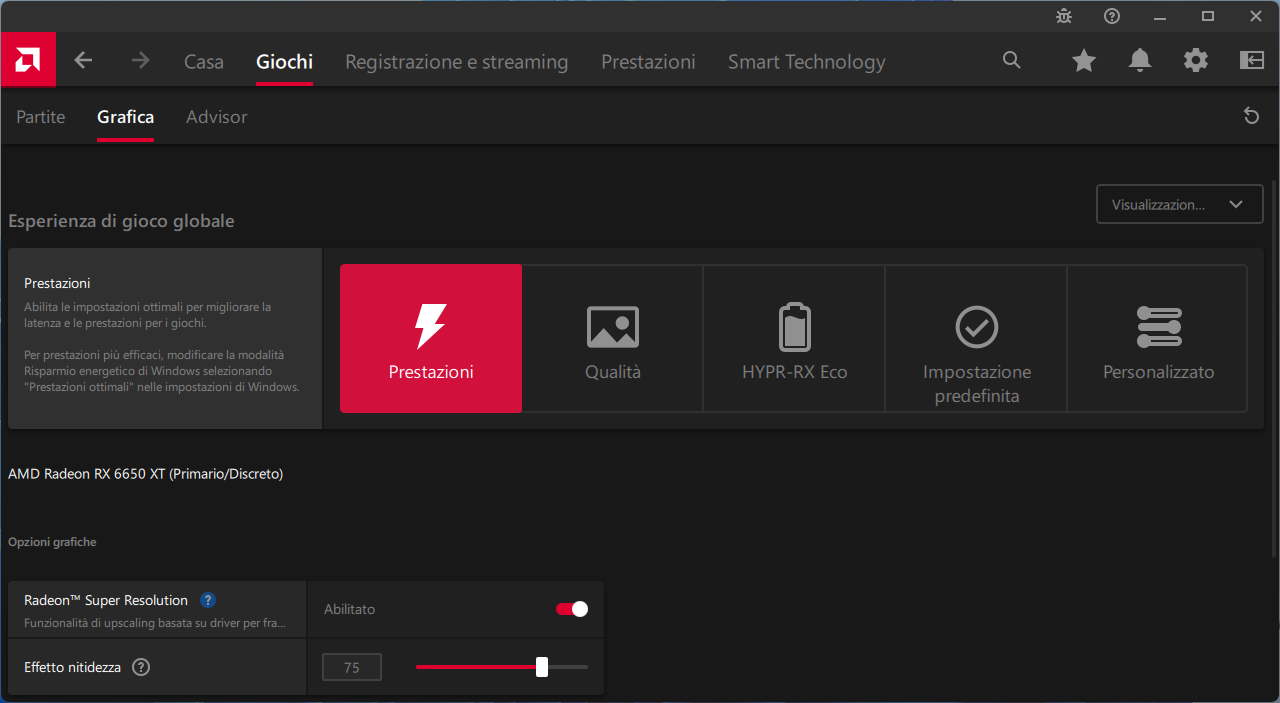Open the search magnifier icon
Image resolution: width=1280 pixels, height=703 pixels.
coord(1012,60)
